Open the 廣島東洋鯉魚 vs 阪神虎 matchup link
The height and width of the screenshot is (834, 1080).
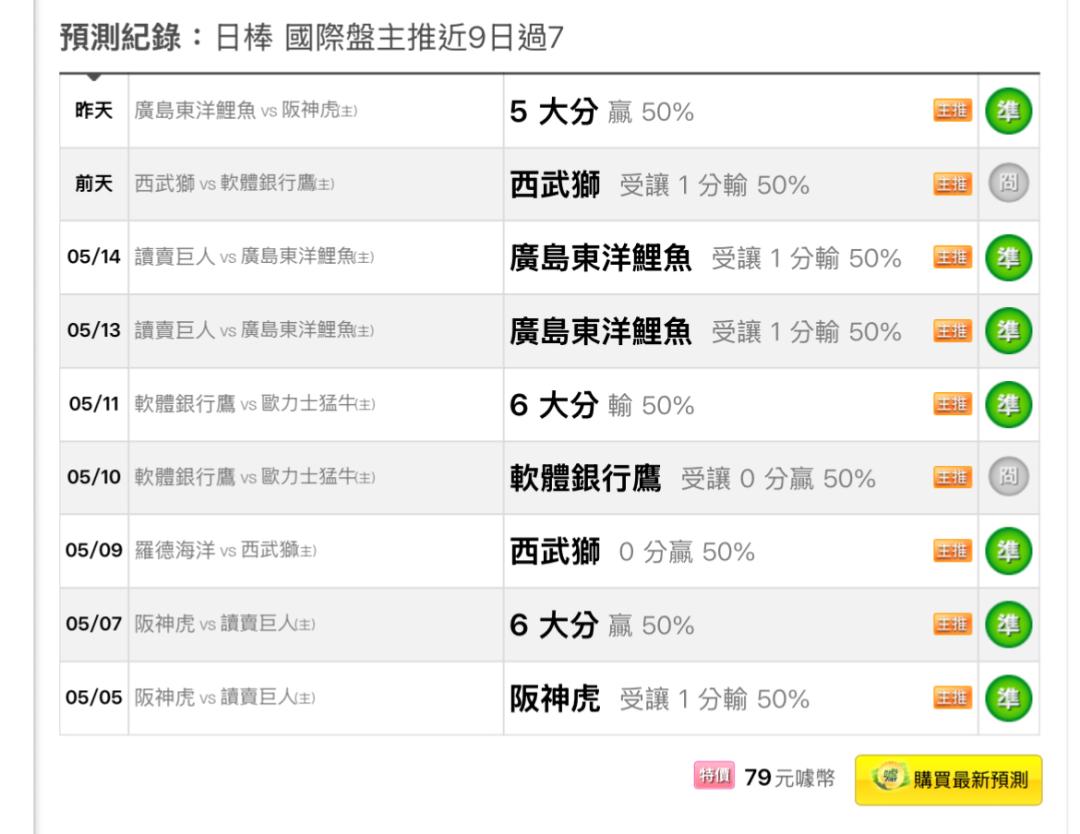(245, 110)
